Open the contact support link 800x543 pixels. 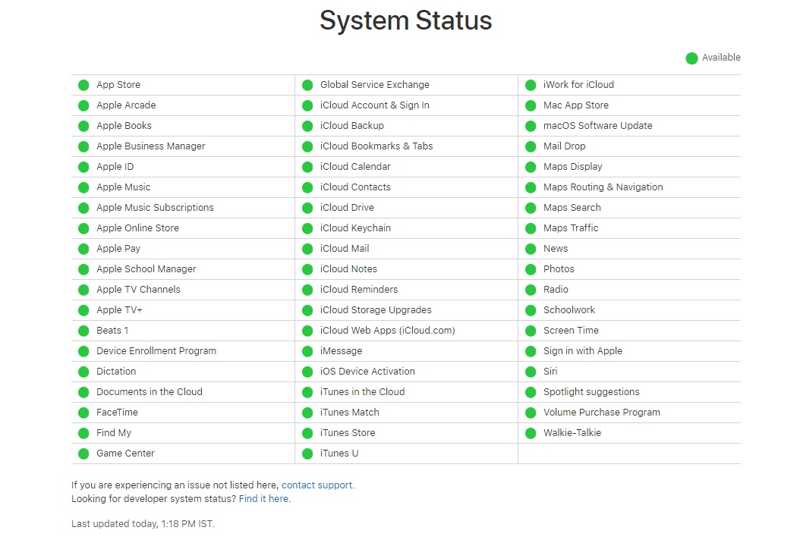coord(317,485)
